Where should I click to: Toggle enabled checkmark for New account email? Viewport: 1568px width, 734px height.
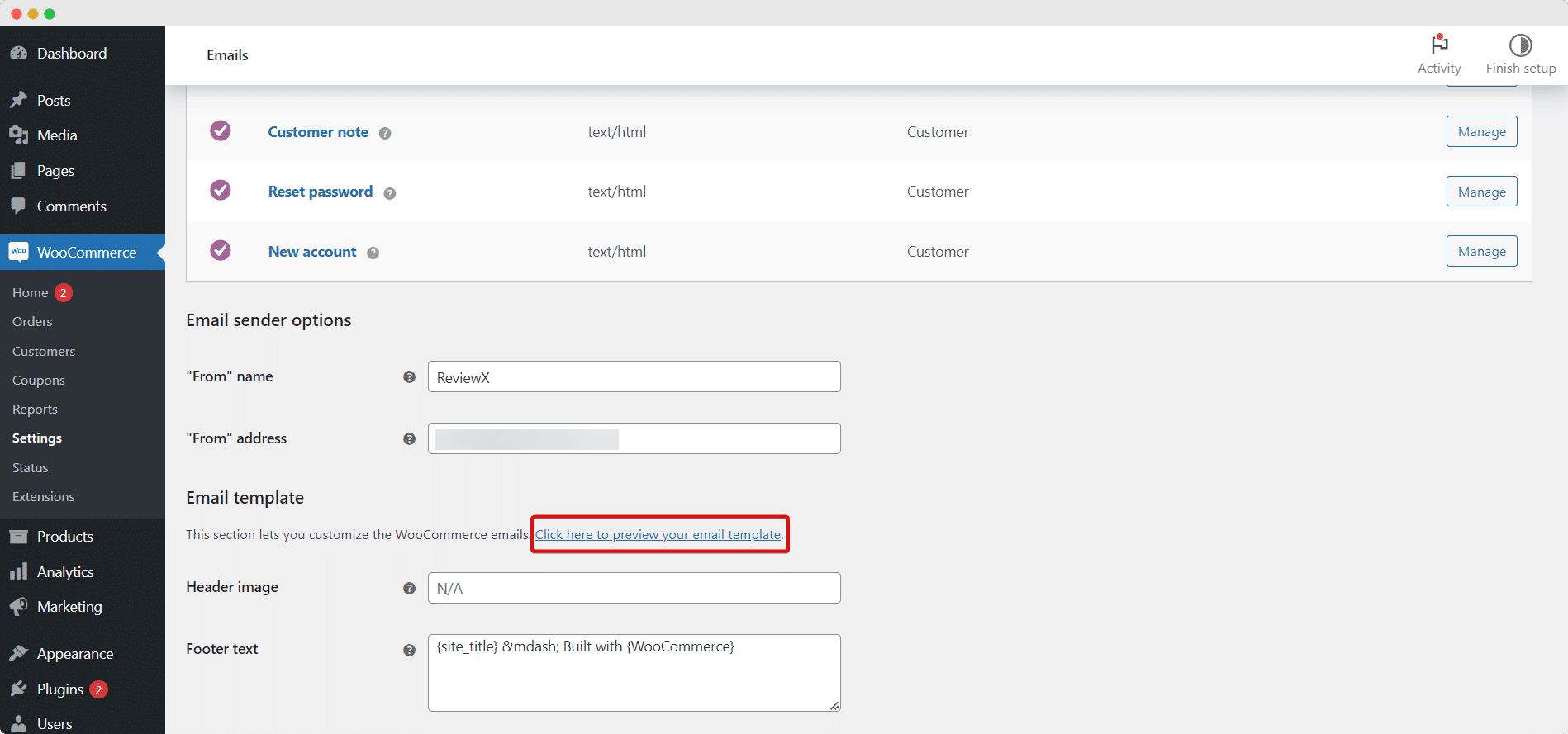click(x=221, y=250)
